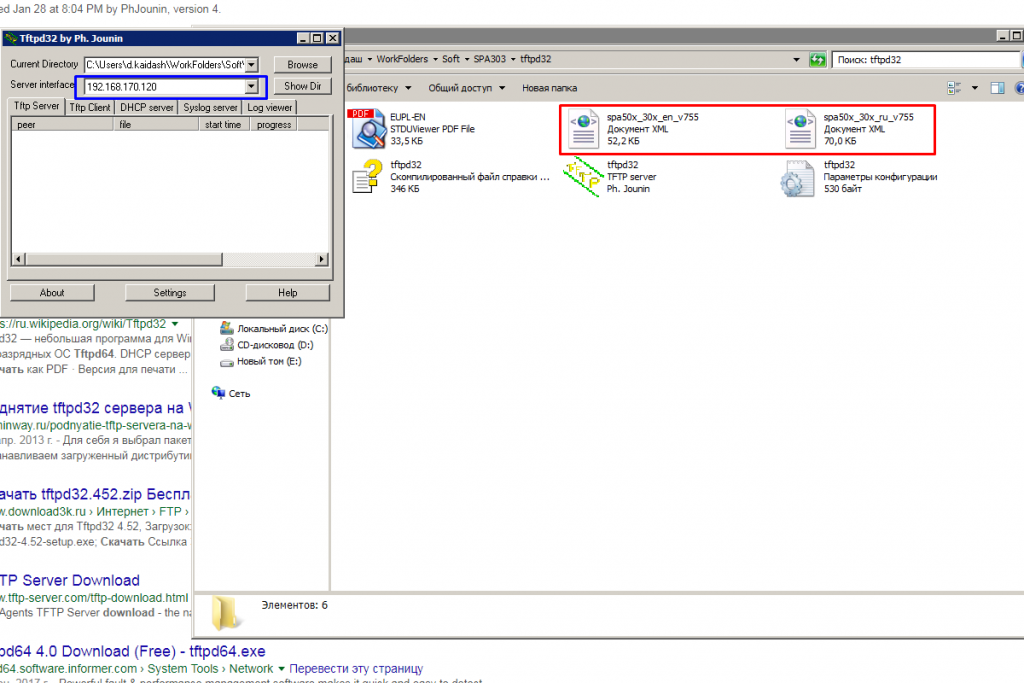Click the CD-дисковод (D:) drive icon
The height and width of the screenshot is (683, 1024).
pos(227,344)
